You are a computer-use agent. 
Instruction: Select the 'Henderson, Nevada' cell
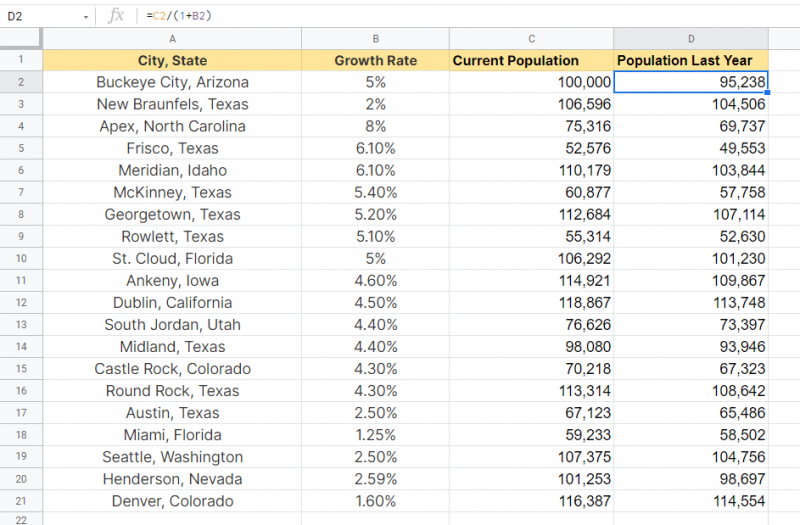pyautogui.click(x=172, y=479)
